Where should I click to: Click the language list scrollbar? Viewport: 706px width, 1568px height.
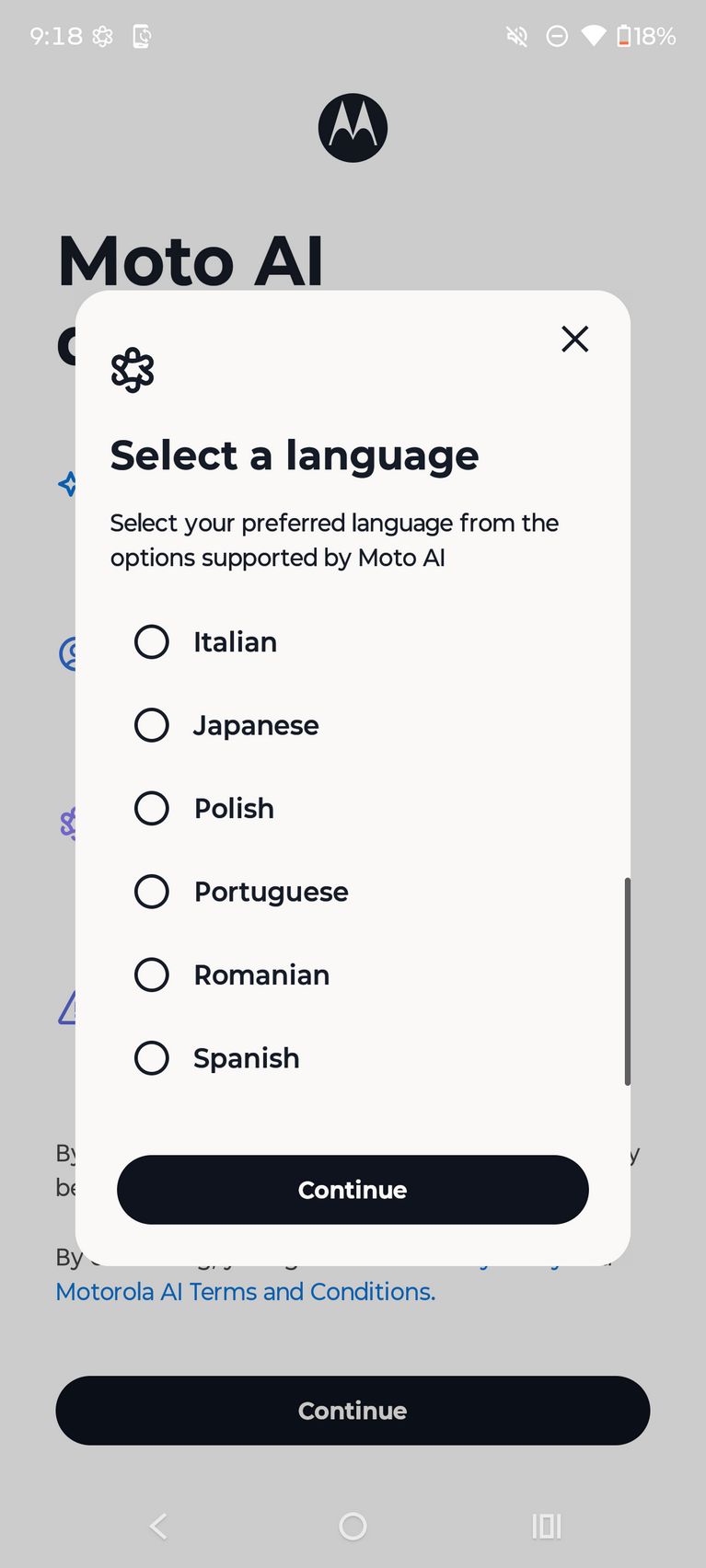[x=627, y=981]
